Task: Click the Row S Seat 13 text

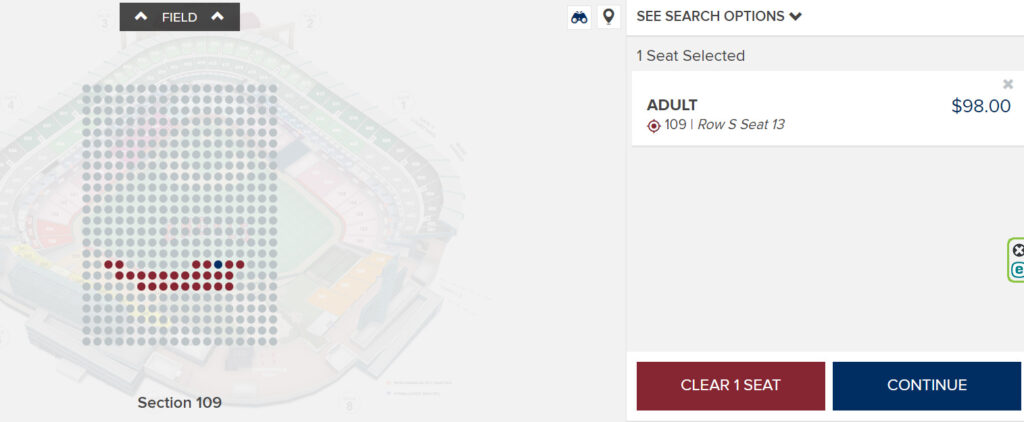Action: coord(740,125)
